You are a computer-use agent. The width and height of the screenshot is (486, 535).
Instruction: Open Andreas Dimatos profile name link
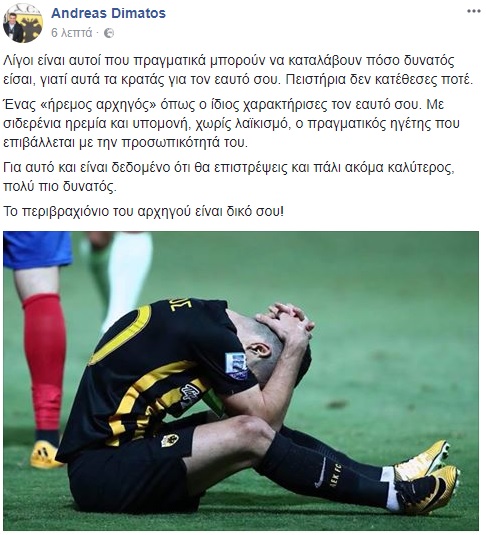point(109,13)
